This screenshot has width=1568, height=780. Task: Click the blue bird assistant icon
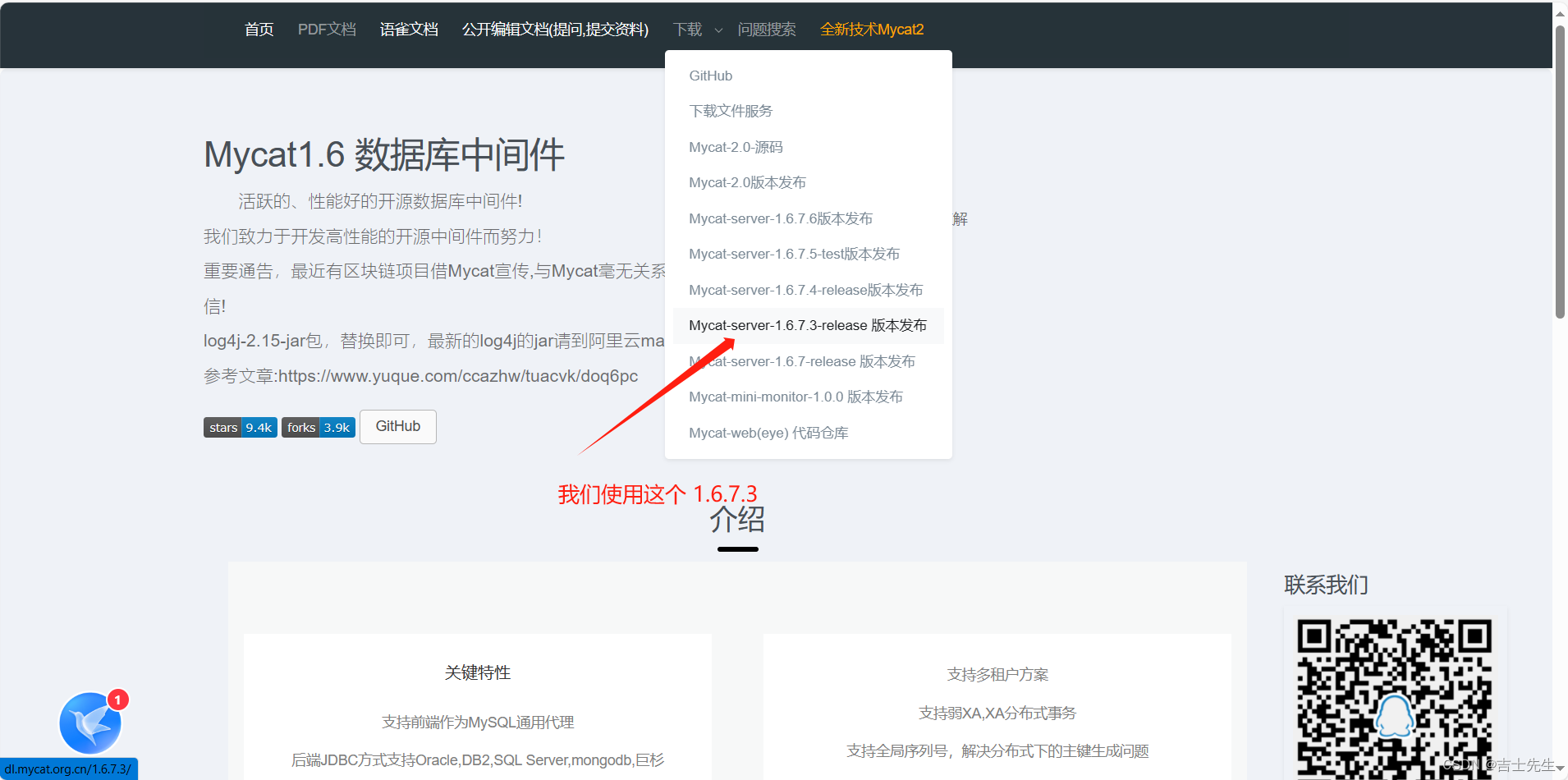[x=90, y=723]
